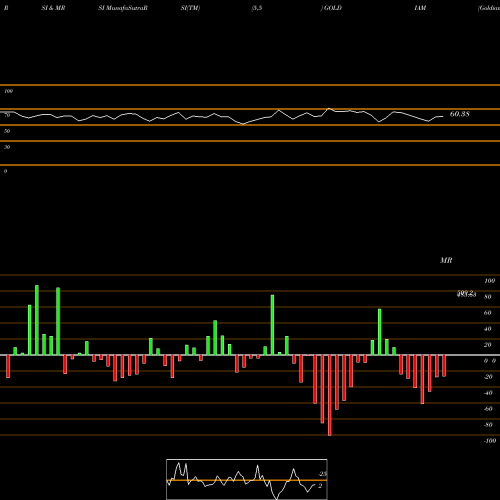Click the 'SI(TM)' header text
The image size is (500, 500).
pyautogui.click(x=190, y=8)
